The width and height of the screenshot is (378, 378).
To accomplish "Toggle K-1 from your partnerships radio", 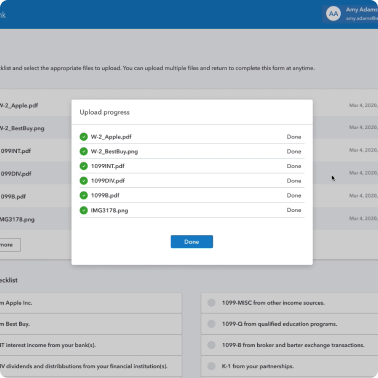I will (211, 366).
